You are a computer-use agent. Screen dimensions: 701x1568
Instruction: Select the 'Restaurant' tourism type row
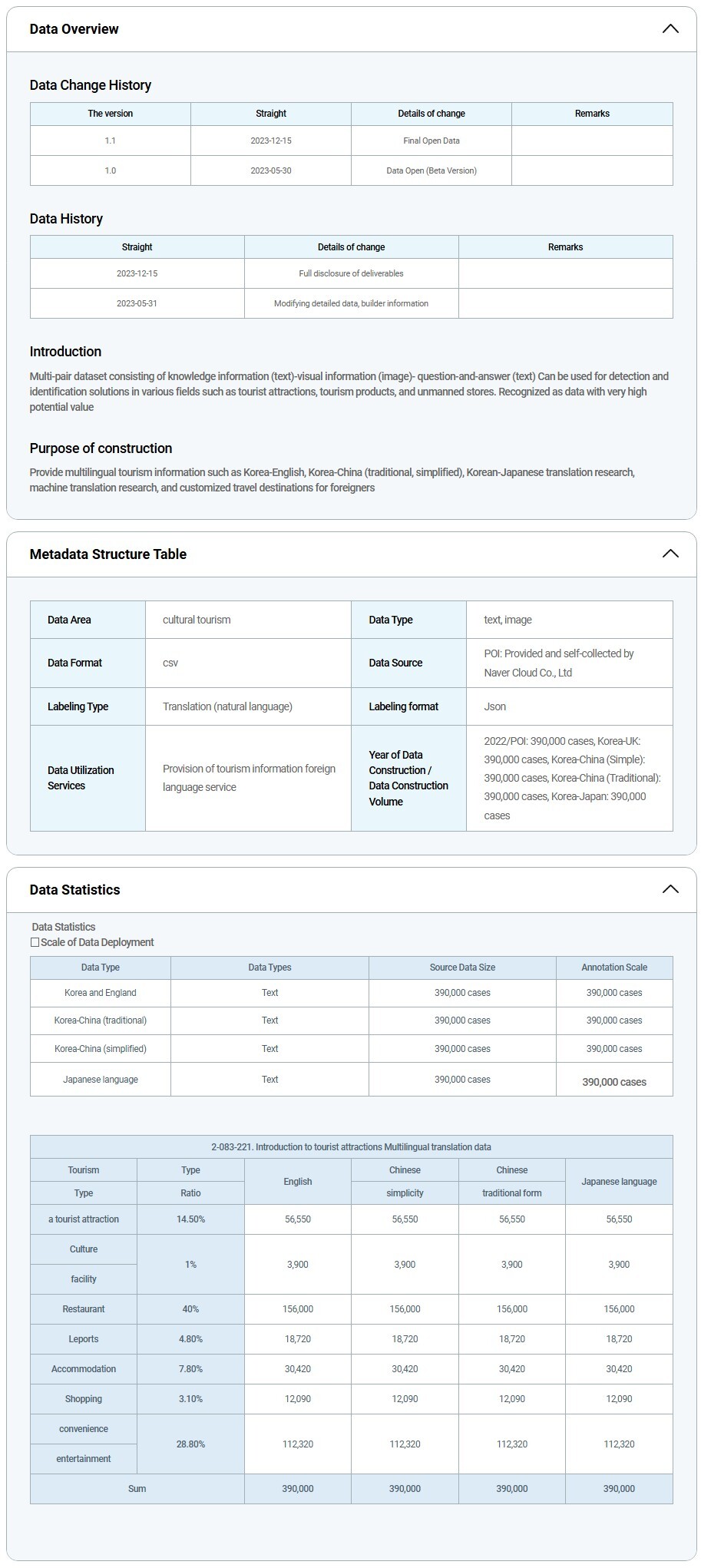83,1309
